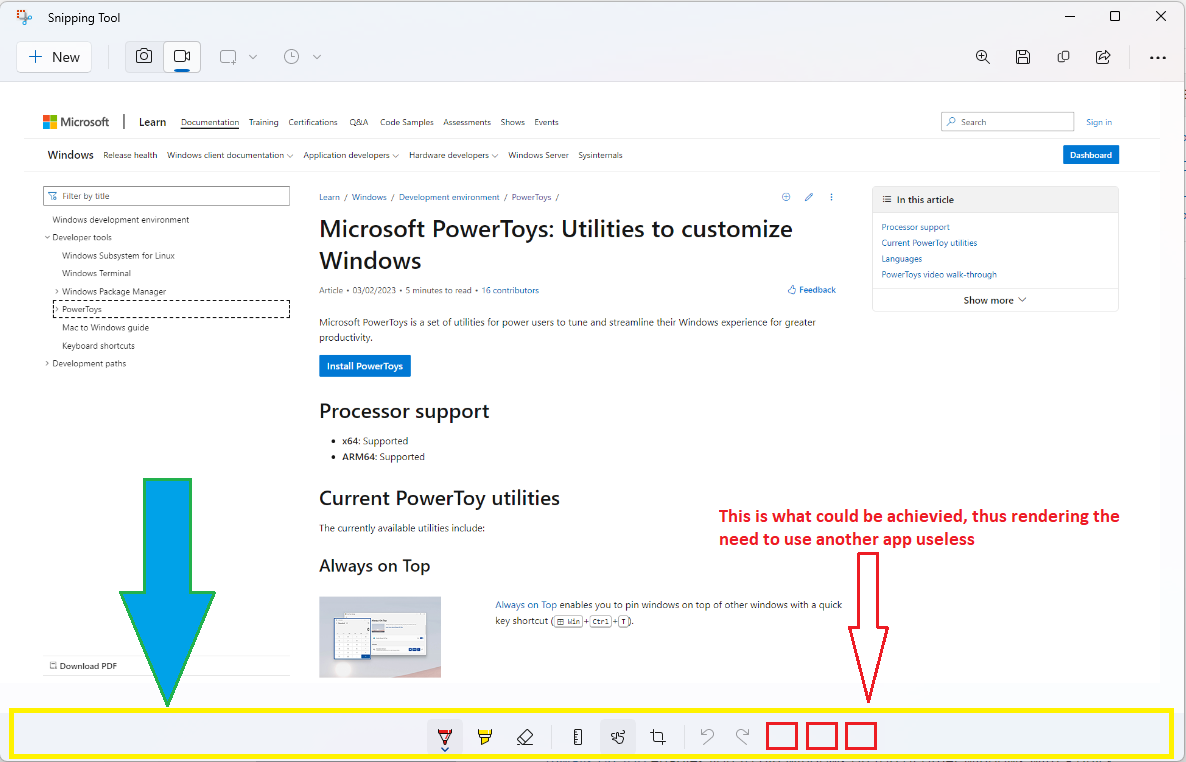Viewport: 1186px width, 762px height.
Task: Copy the image with the copy icon
Action: [1062, 57]
